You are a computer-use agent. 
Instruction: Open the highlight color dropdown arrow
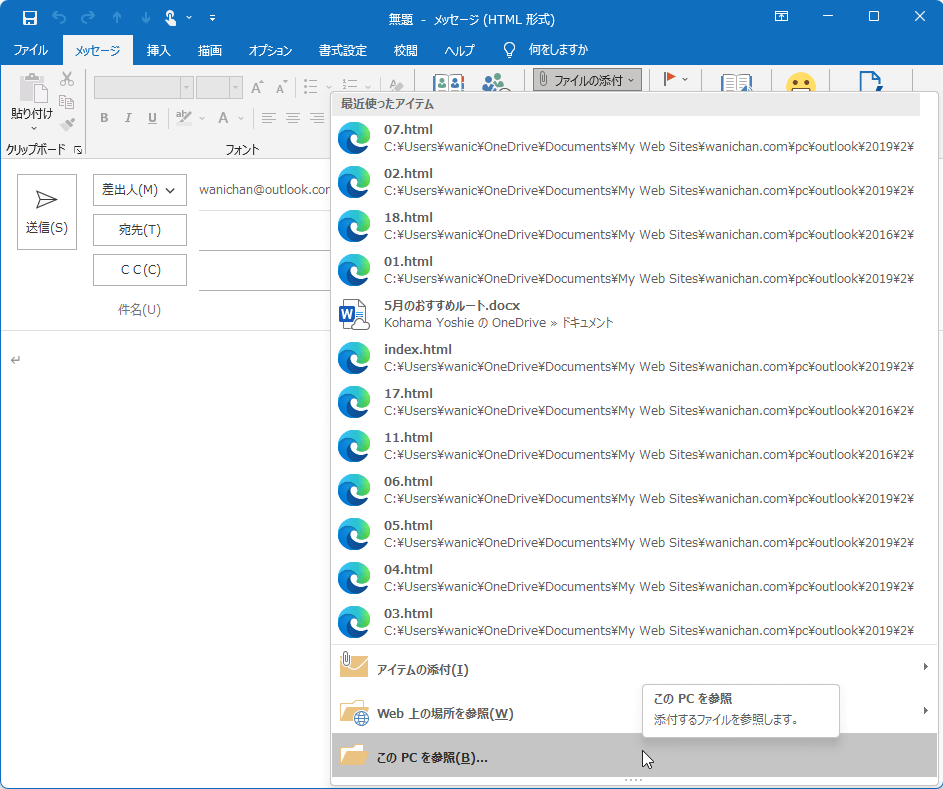coord(202,118)
